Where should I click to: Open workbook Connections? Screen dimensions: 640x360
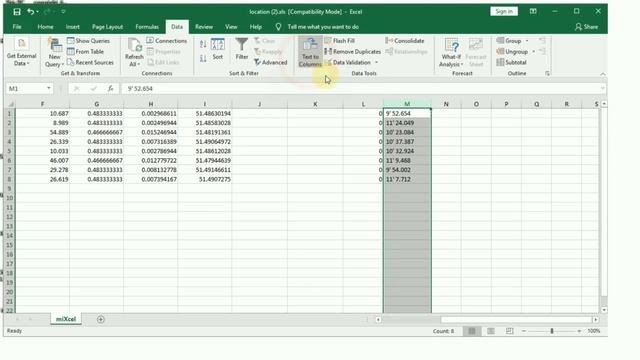(x=167, y=41)
